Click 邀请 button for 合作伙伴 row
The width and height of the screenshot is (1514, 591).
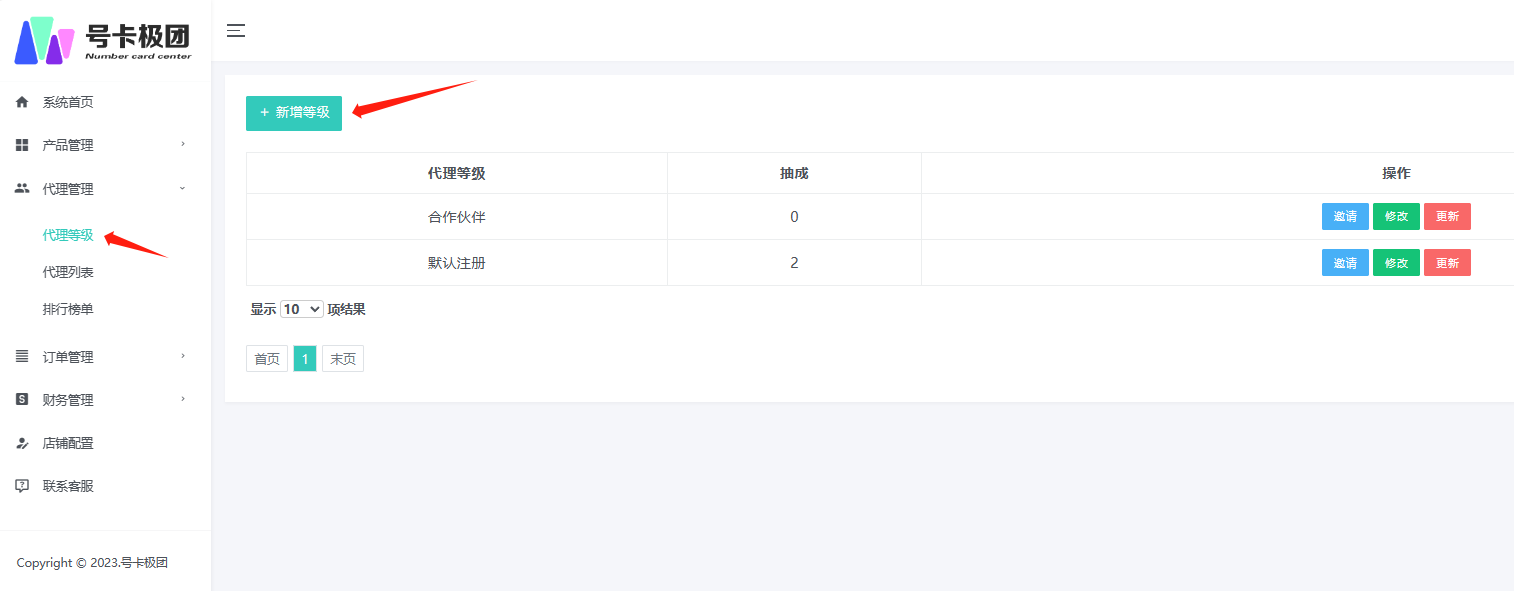tap(1345, 217)
